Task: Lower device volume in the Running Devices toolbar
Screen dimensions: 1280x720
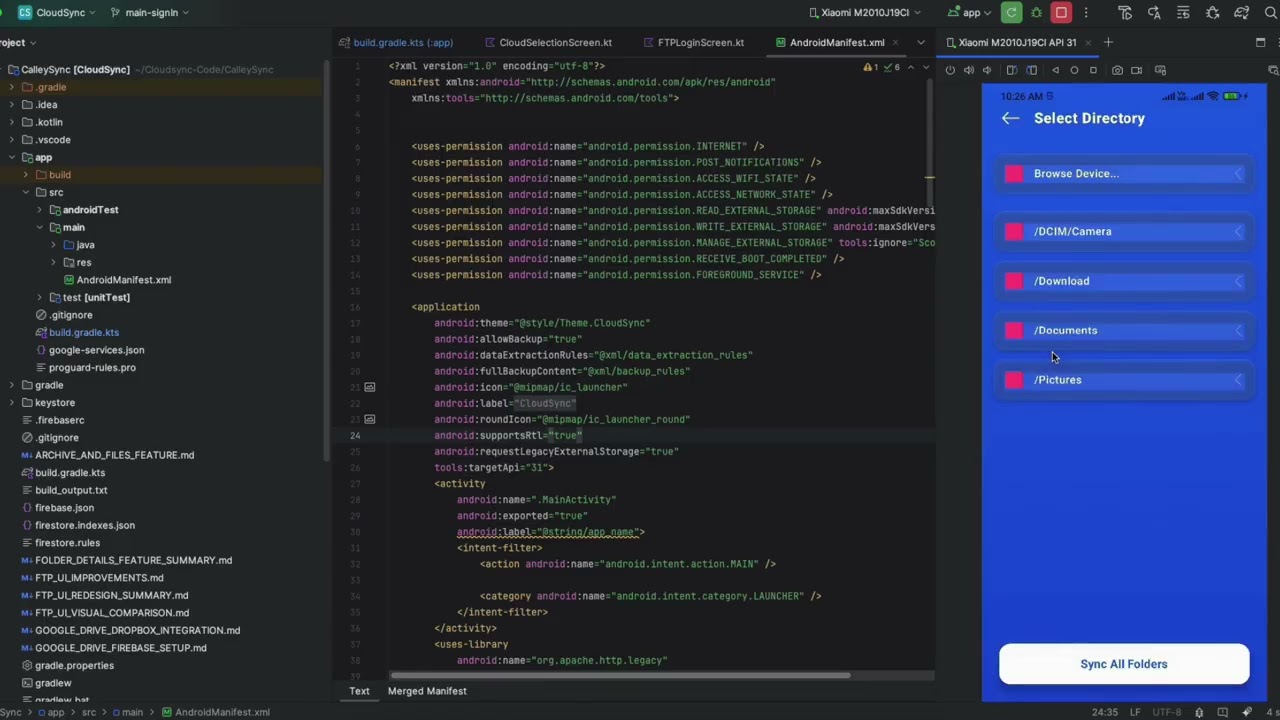Action: (x=987, y=70)
